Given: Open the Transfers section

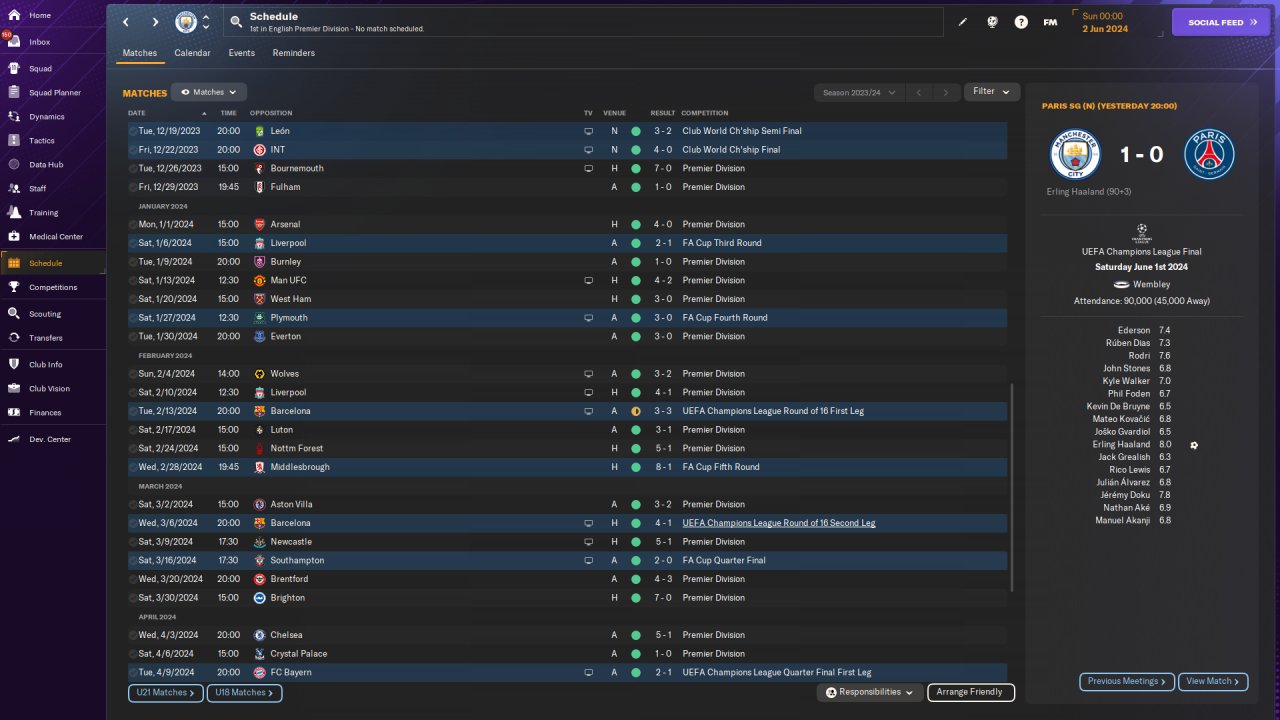Looking at the screenshot, I should 46,338.
